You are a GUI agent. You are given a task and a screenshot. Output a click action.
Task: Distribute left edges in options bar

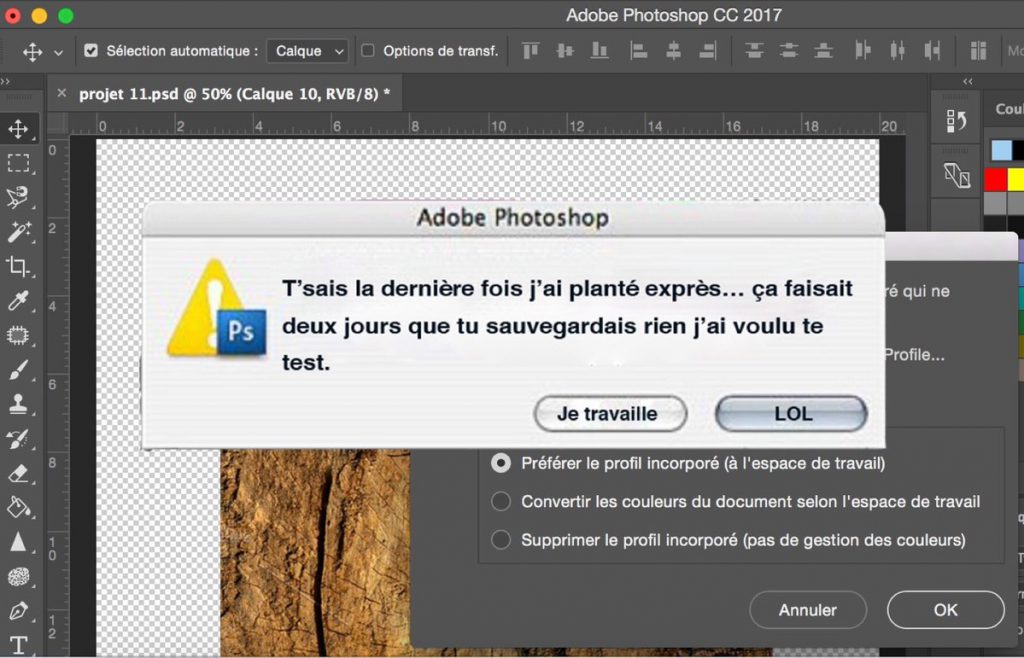863,50
